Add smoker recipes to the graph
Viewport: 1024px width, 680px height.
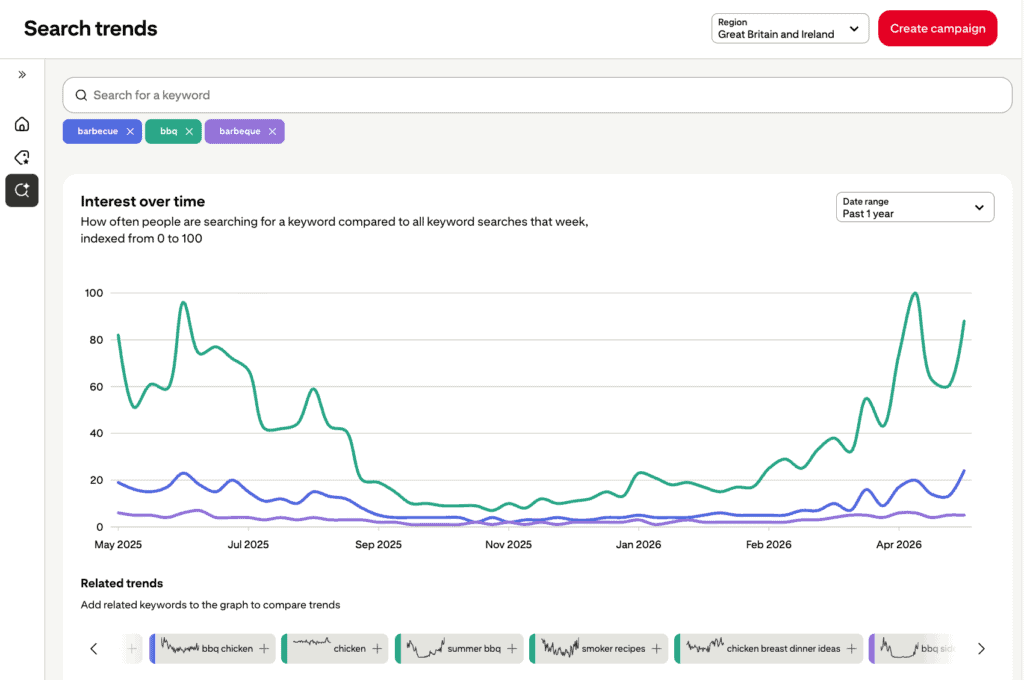pos(656,649)
